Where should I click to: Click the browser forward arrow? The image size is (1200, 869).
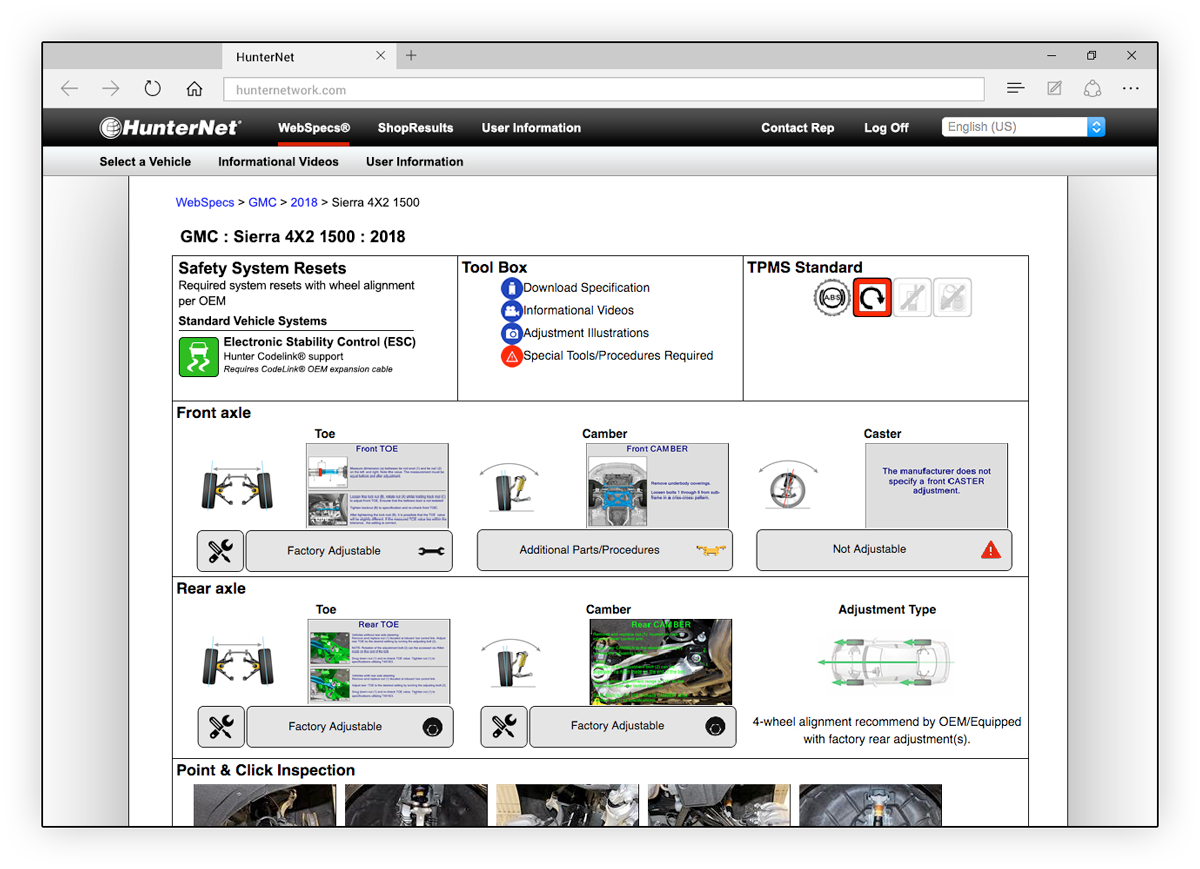tap(111, 89)
